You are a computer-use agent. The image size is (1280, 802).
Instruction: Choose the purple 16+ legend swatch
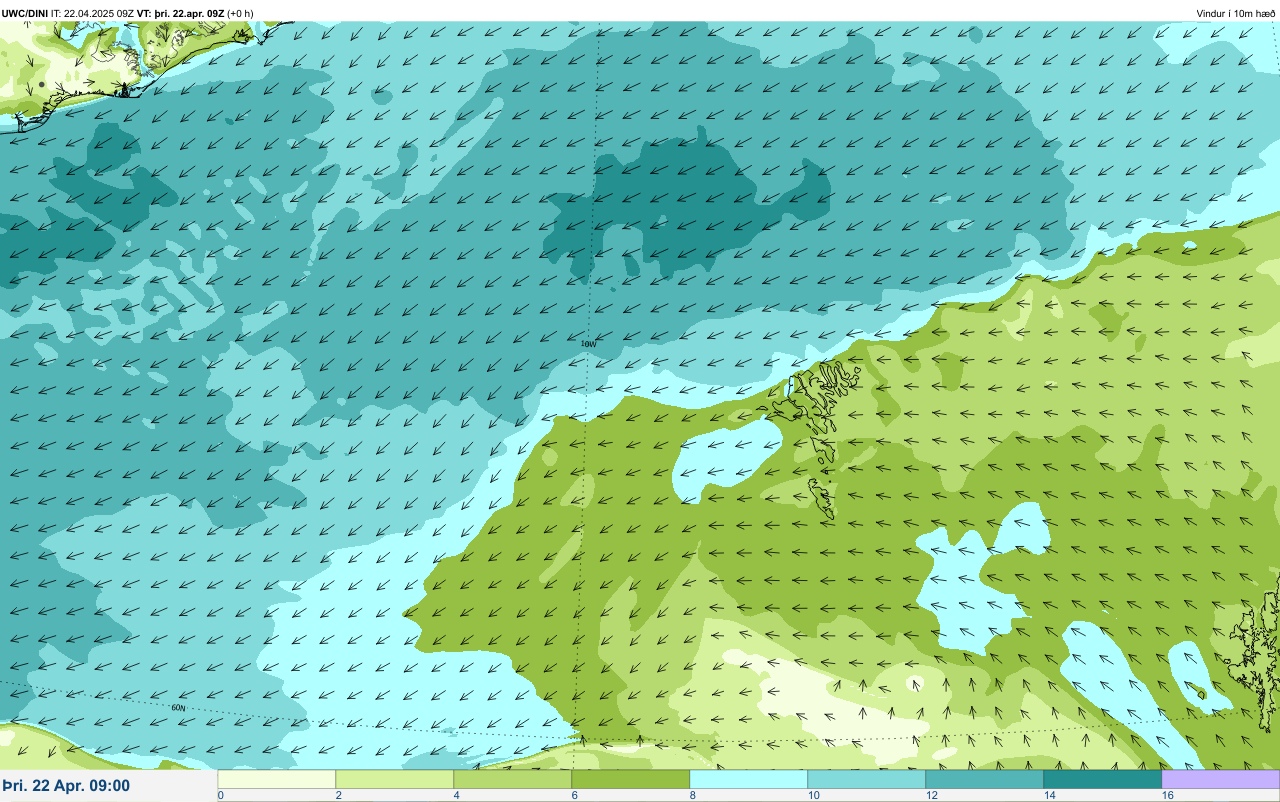tap(1221, 779)
